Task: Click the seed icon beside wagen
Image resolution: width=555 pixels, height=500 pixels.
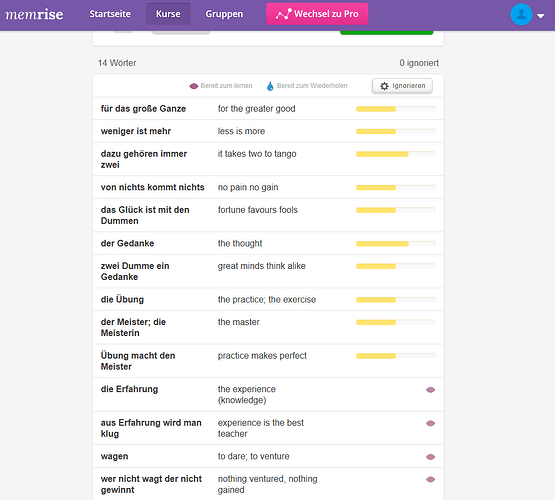Action: pyautogui.click(x=430, y=457)
